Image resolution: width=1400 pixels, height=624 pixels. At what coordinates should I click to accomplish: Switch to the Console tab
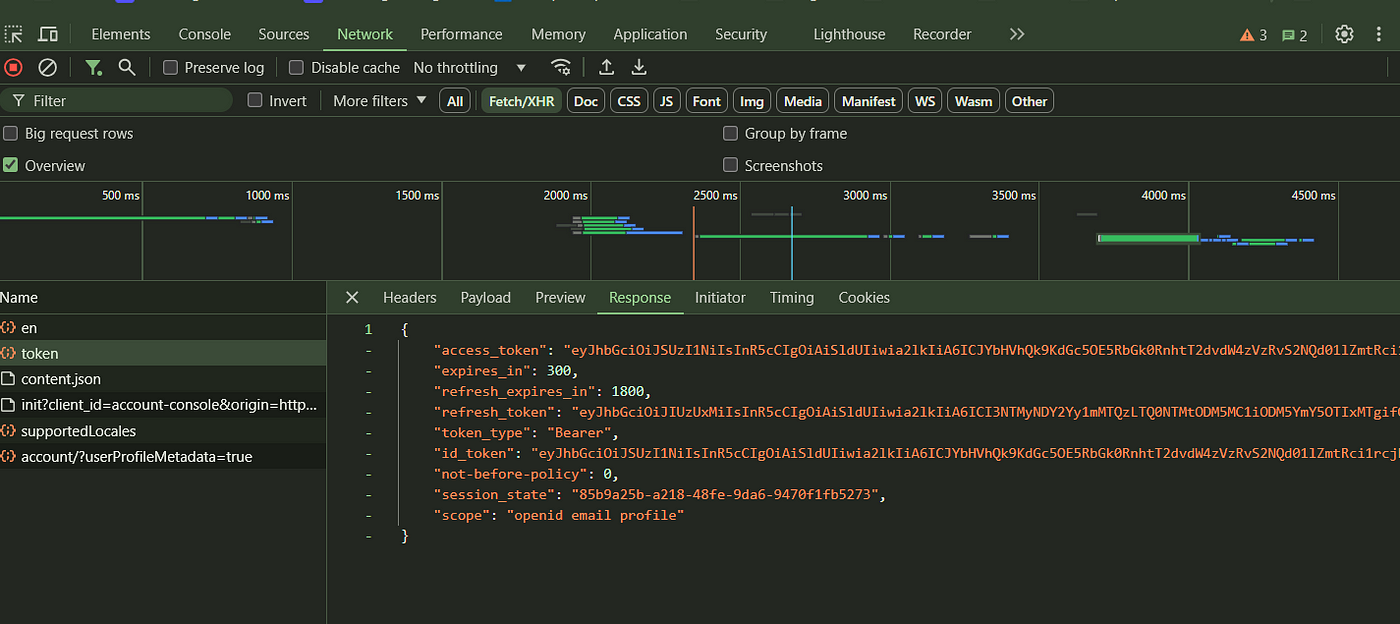click(x=205, y=34)
